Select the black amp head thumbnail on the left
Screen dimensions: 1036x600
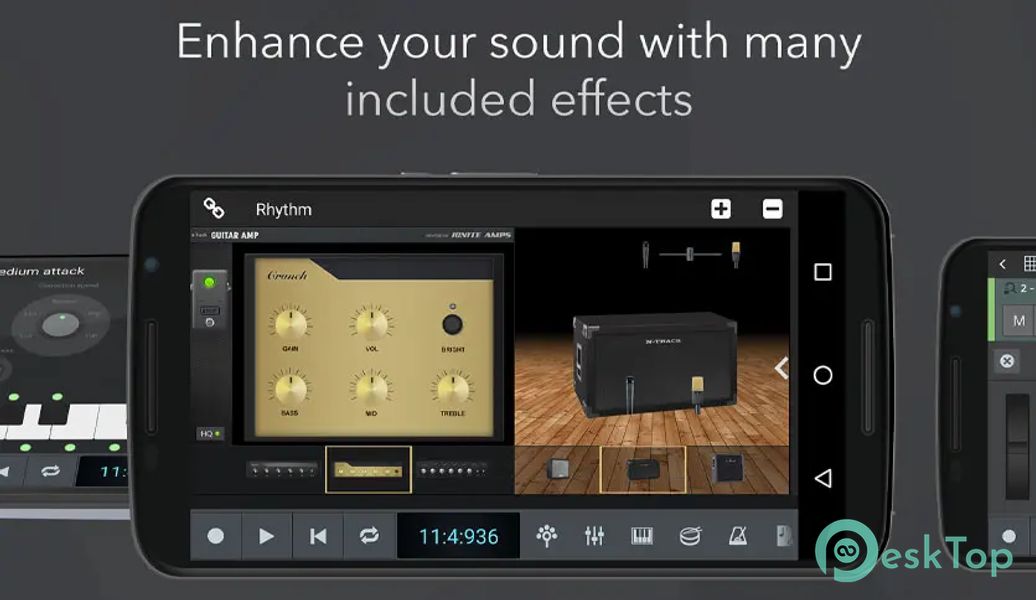[x=282, y=470]
